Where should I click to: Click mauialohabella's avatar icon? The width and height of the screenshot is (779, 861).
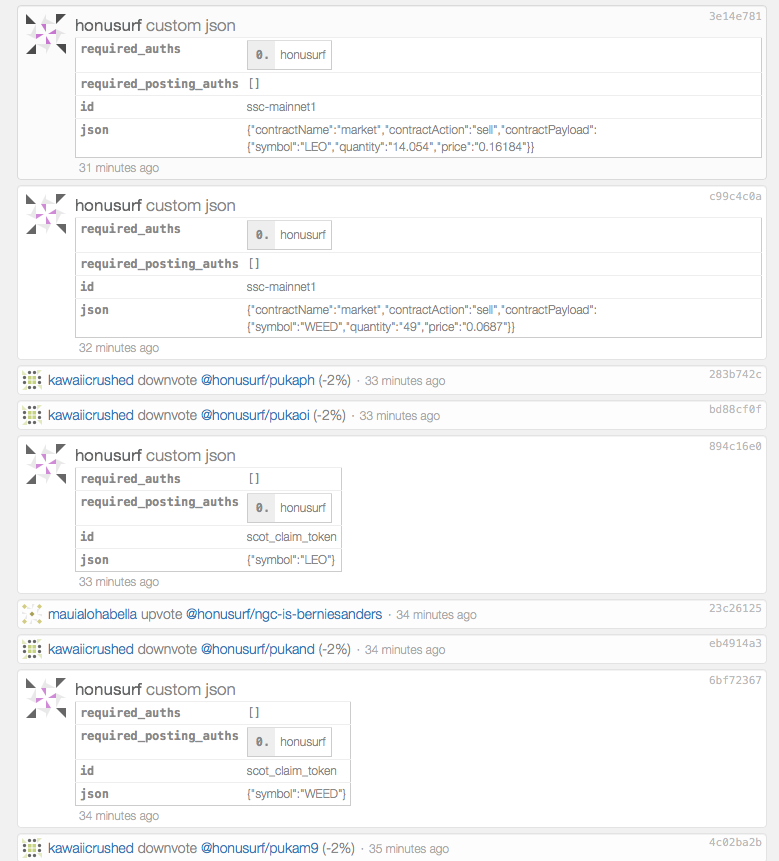click(x=32, y=614)
